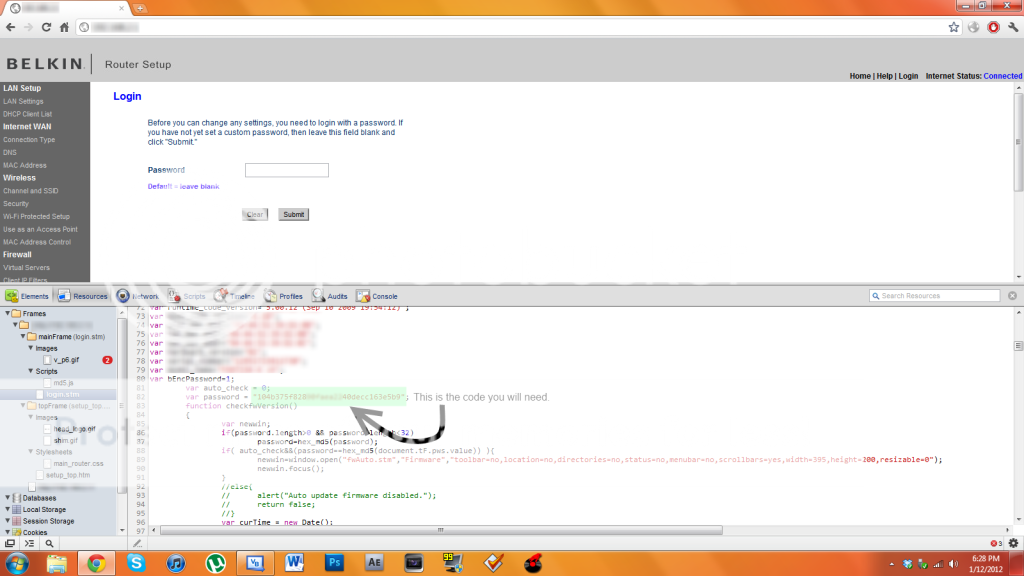Collapse the topFrame node
Image resolution: width=1024 pixels, height=576 pixels.
click(x=23, y=406)
